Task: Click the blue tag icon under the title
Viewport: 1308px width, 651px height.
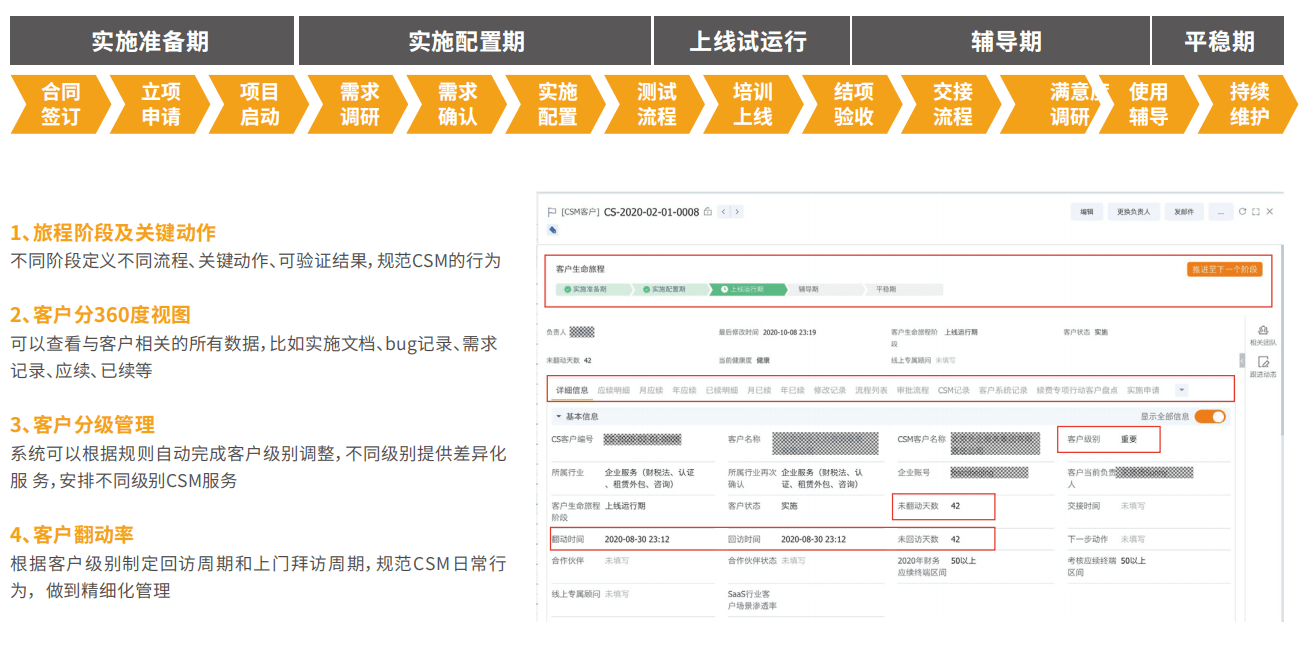Action: tap(553, 229)
